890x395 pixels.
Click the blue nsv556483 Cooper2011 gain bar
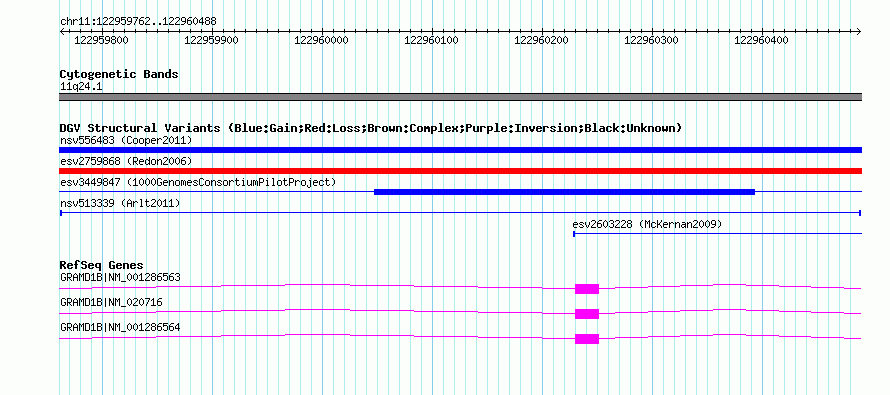coord(460,150)
